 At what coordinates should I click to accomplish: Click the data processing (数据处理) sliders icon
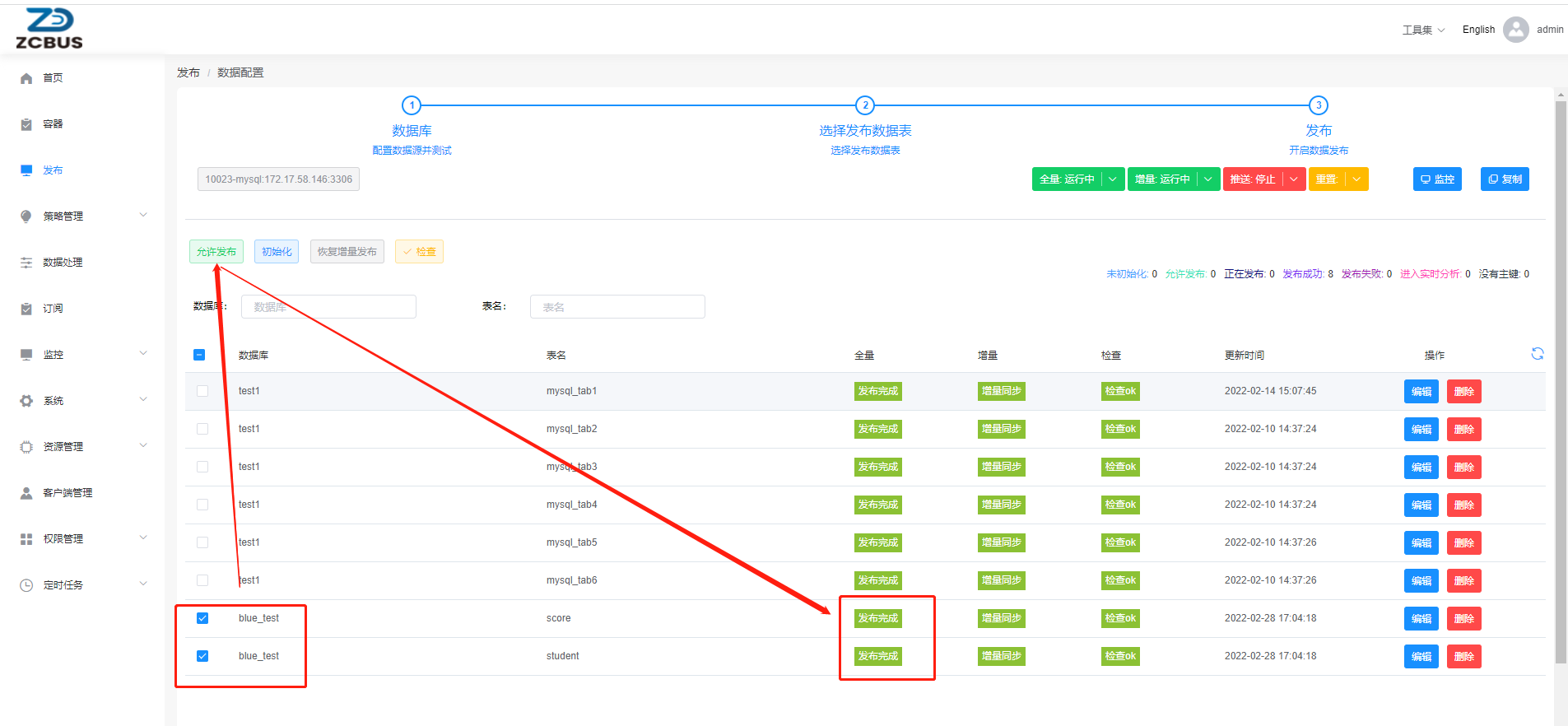26,263
